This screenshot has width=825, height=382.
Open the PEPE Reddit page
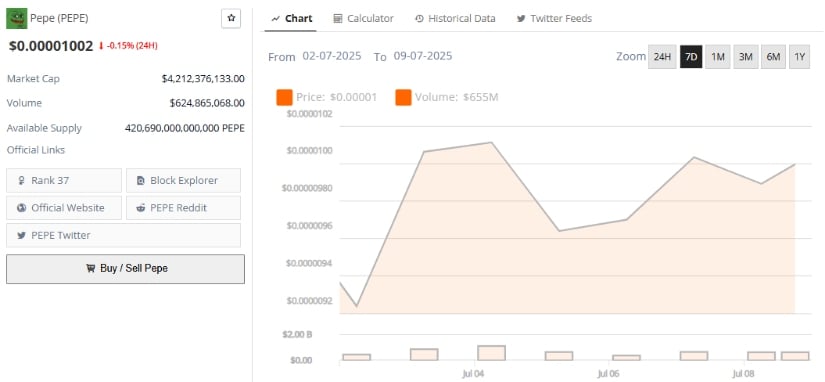pyautogui.click(x=183, y=208)
